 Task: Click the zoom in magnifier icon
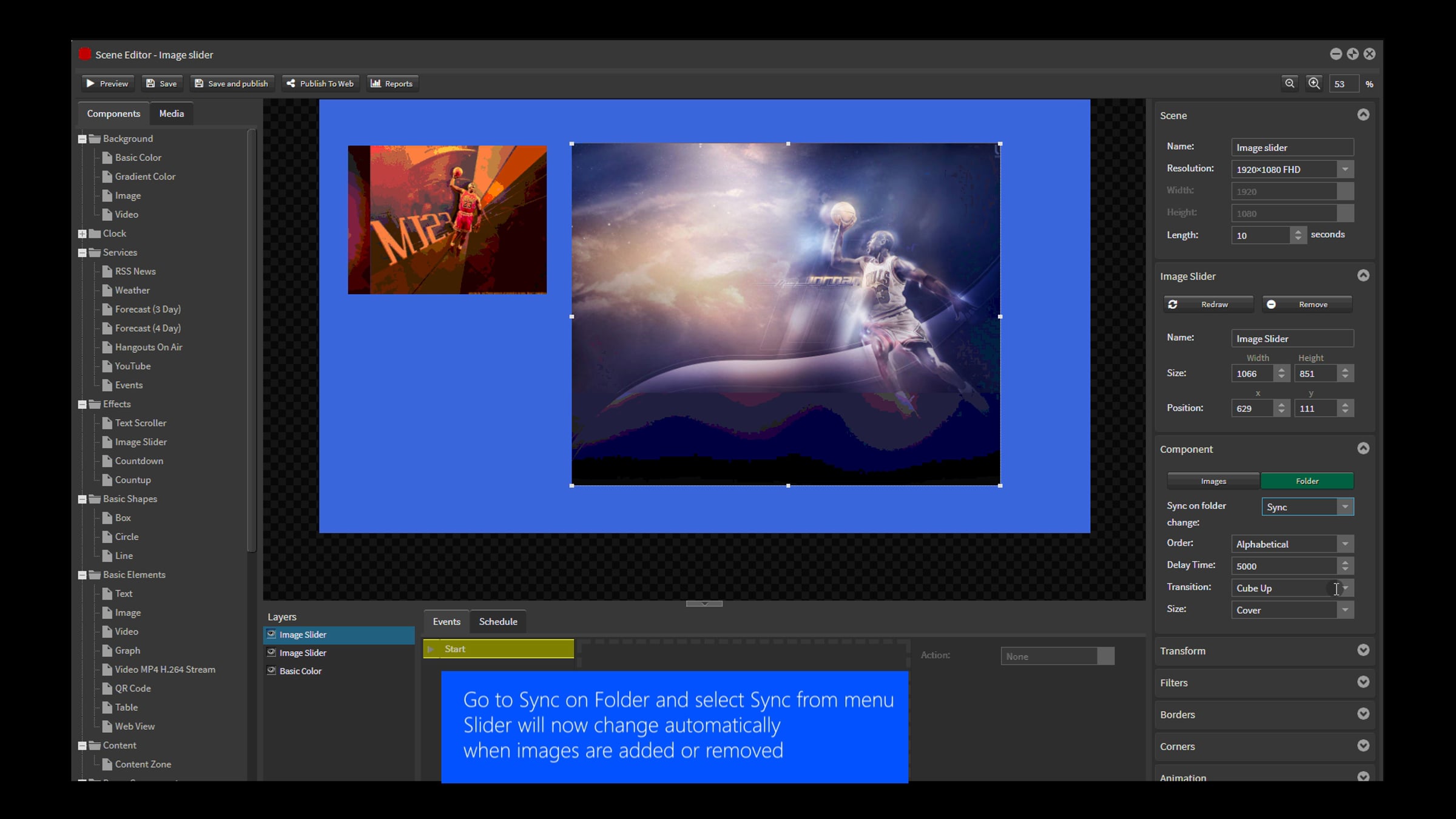[1314, 84]
